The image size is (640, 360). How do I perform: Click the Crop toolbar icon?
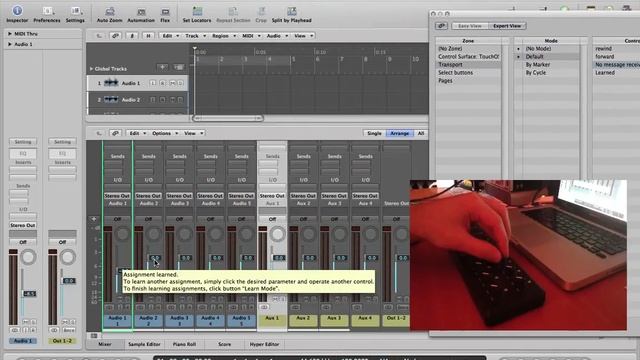pos(261,13)
